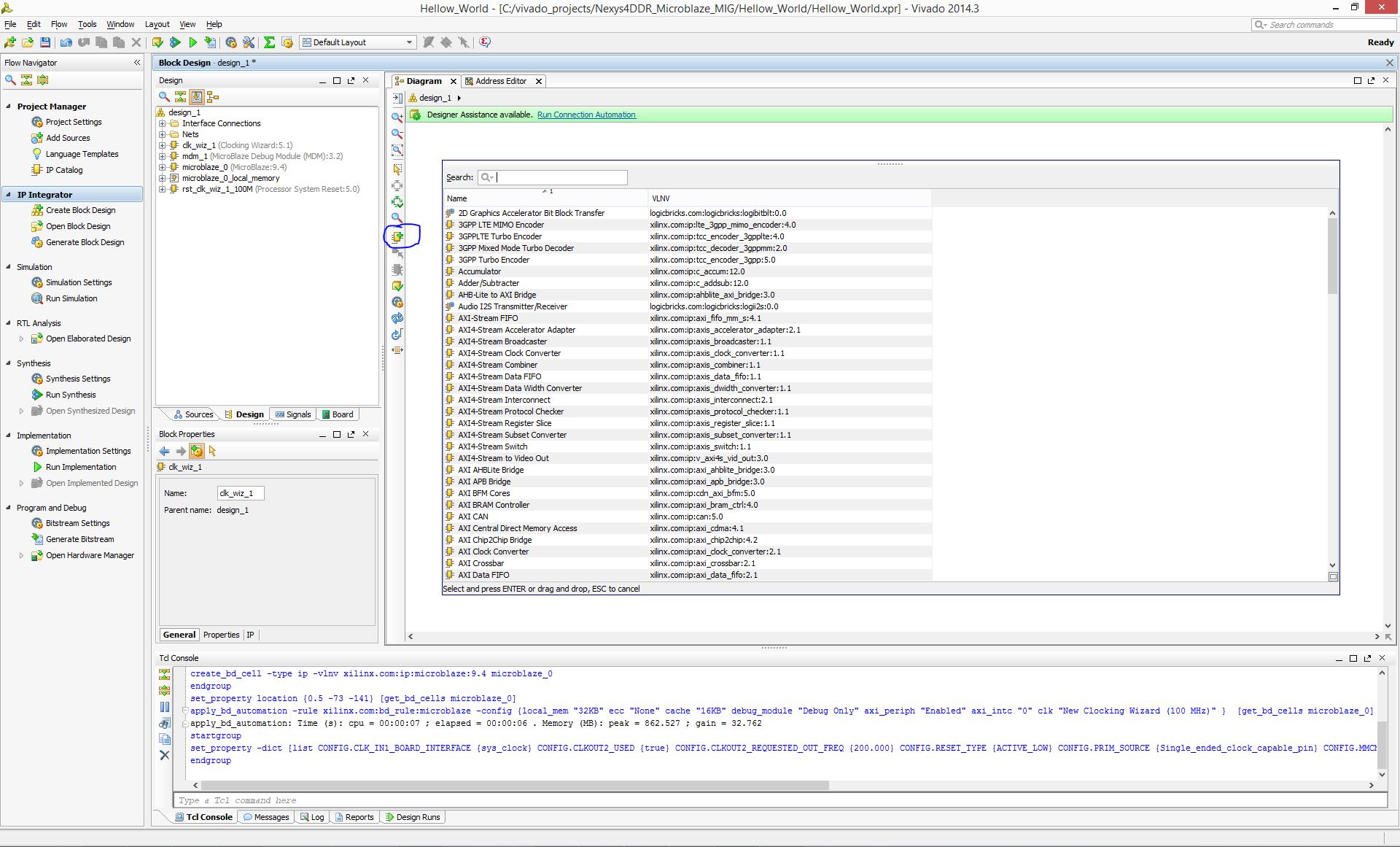The image size is (1400, 847).
Task: Expand the Interface Connections tree node
Action: point(163,123)
